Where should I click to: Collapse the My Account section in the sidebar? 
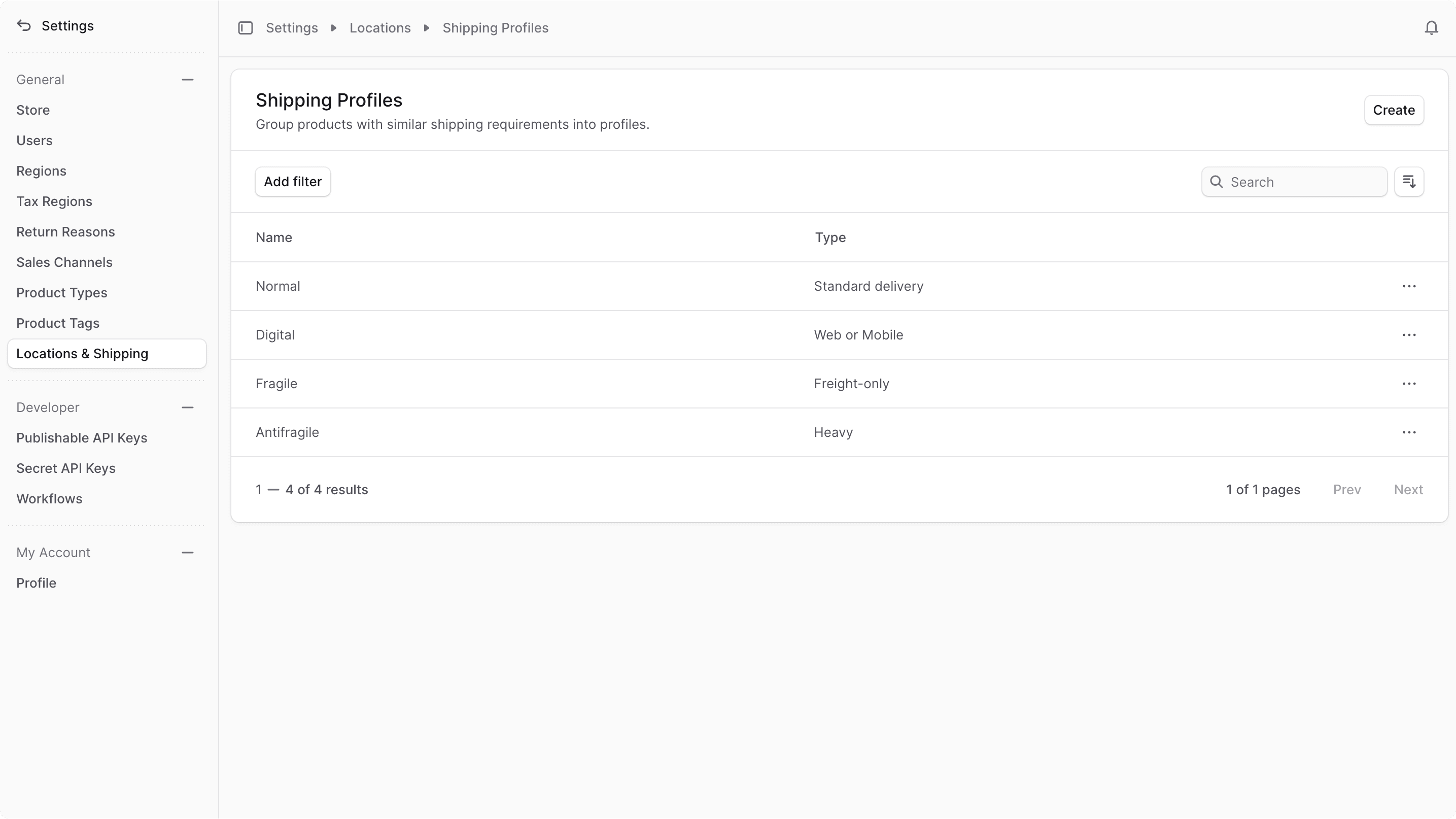(x=188, y=553)
